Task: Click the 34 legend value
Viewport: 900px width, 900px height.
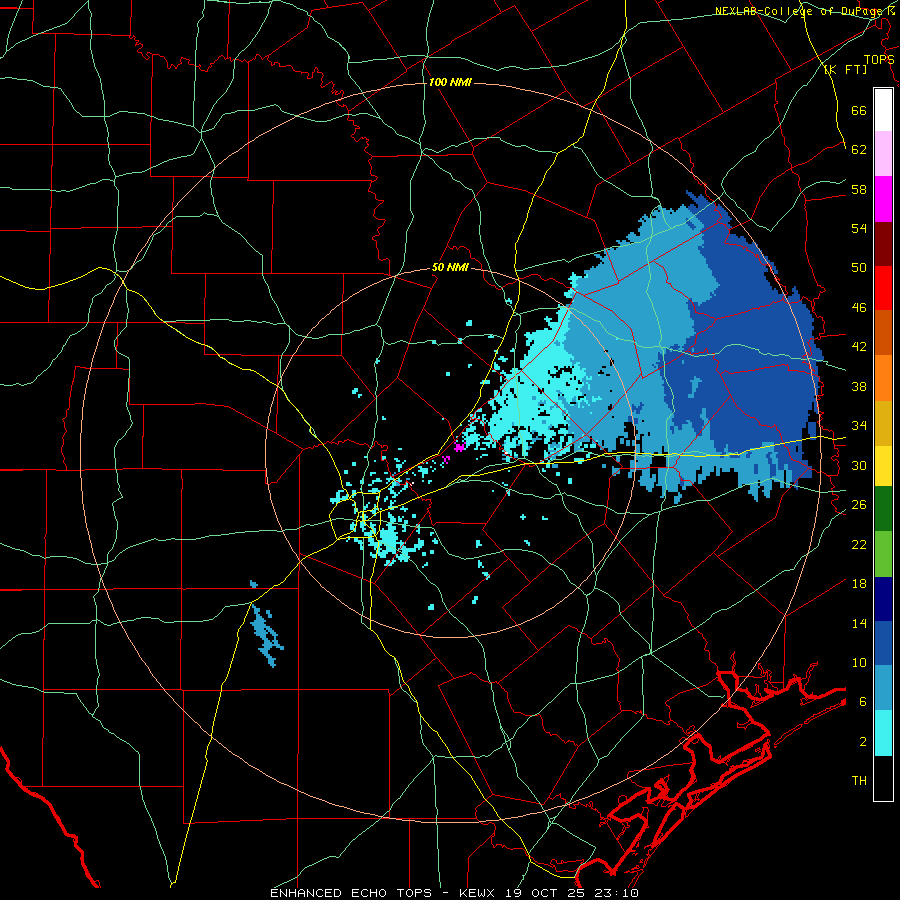Action: (x=859, y=426)
